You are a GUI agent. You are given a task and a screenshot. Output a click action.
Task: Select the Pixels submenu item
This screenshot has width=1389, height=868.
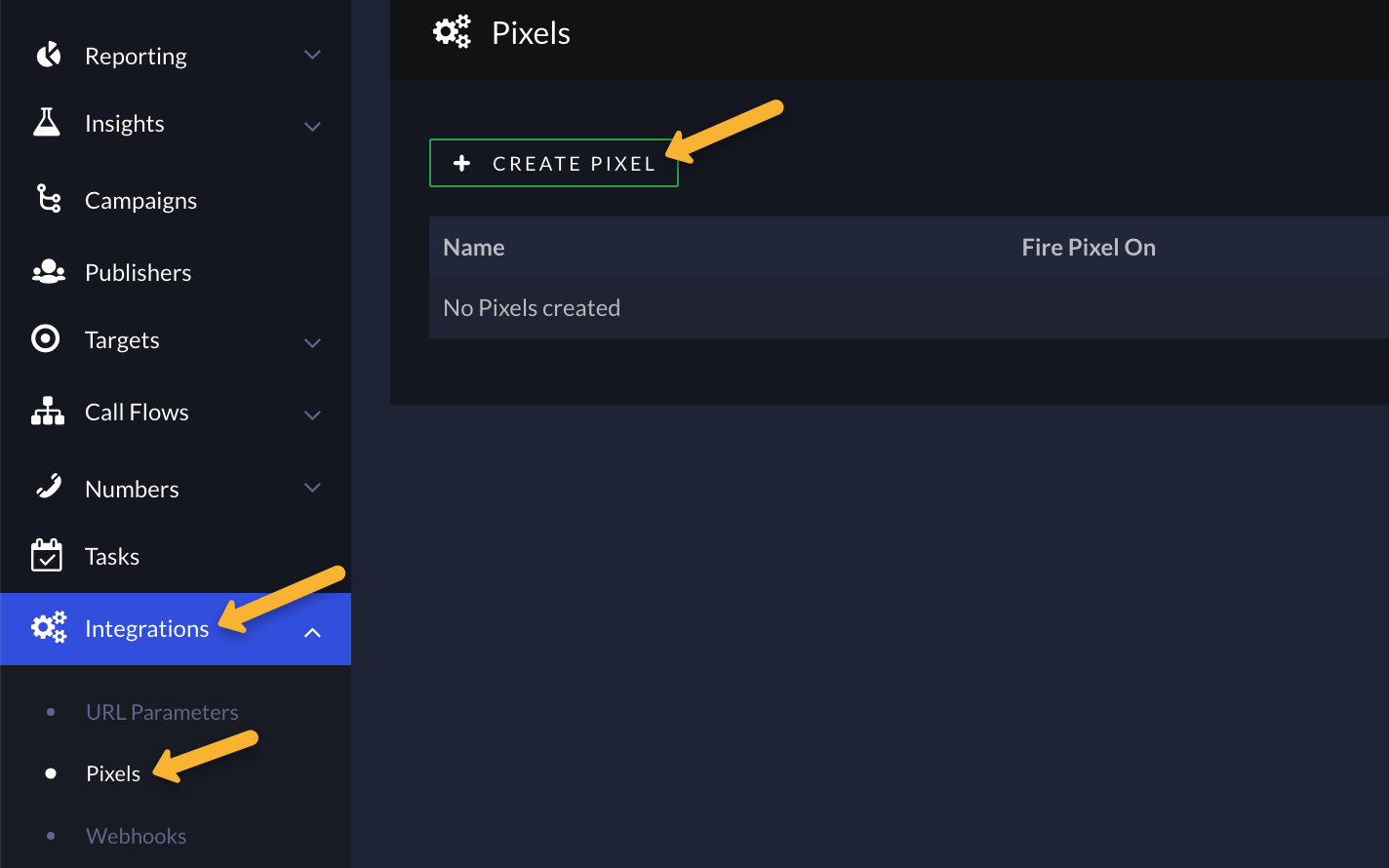click(x=113, y=773)
